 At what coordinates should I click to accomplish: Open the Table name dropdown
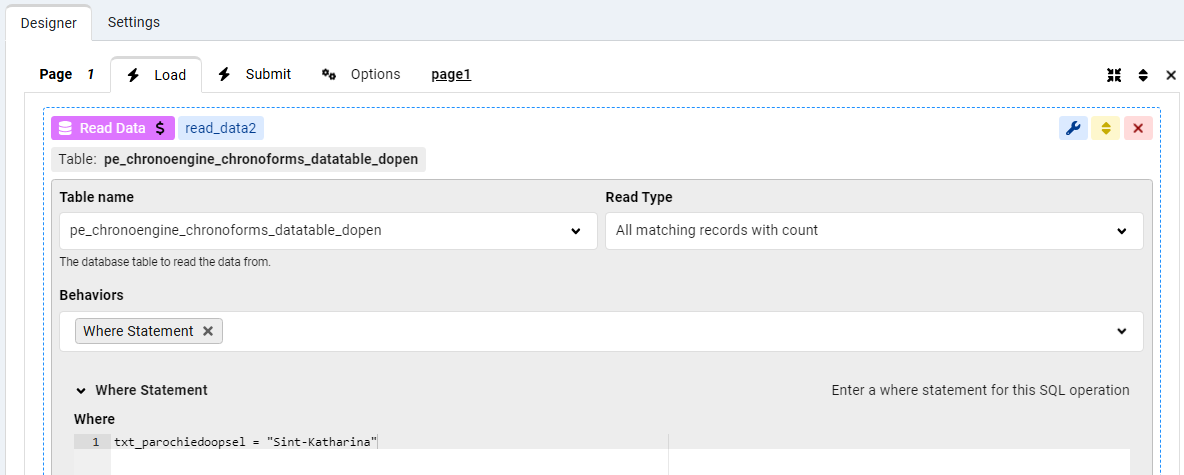[x=575, y=231]
